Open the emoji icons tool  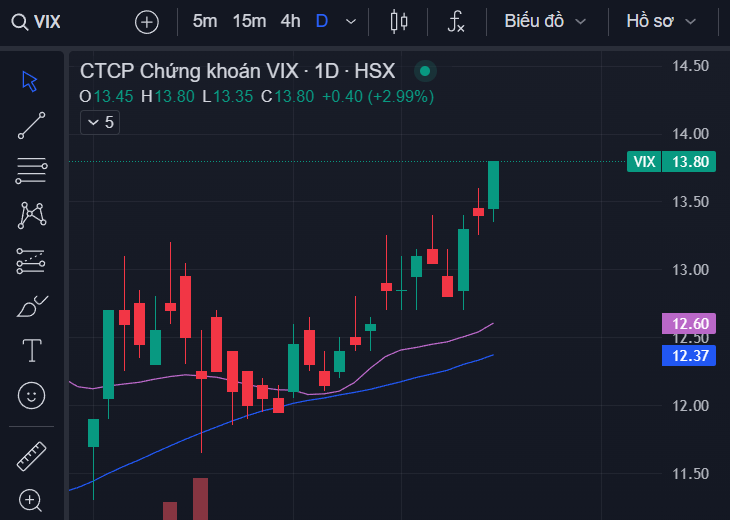tap(31, 396)
